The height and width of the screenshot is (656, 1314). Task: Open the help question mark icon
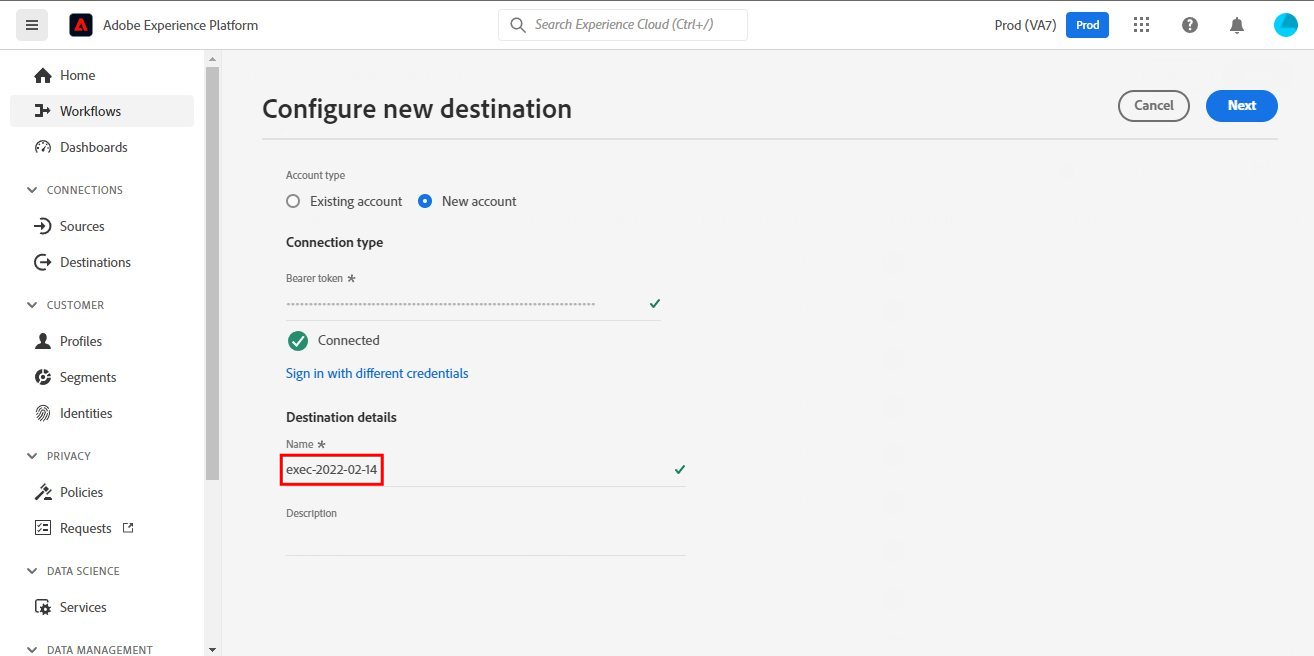[x=1189, y=25]
